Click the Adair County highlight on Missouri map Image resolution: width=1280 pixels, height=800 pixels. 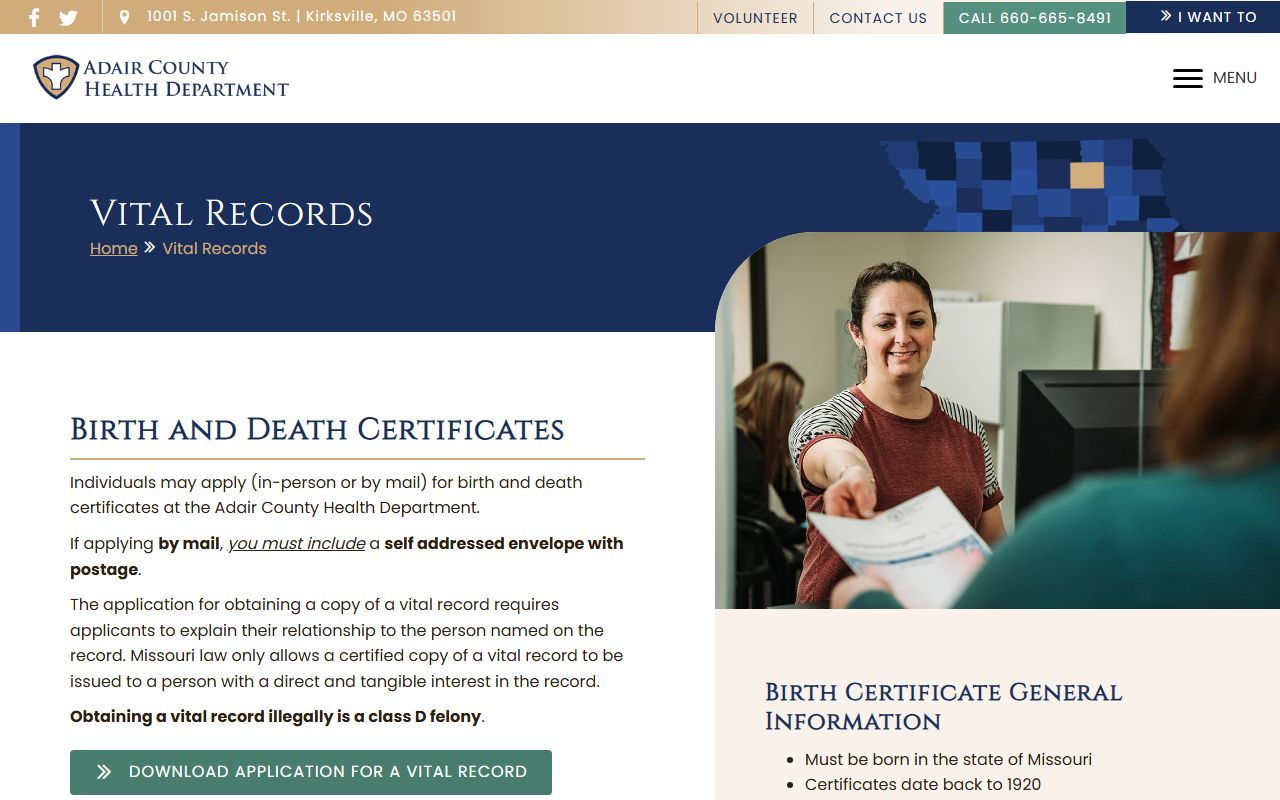pyautogui.click(x=1087, y=175)
